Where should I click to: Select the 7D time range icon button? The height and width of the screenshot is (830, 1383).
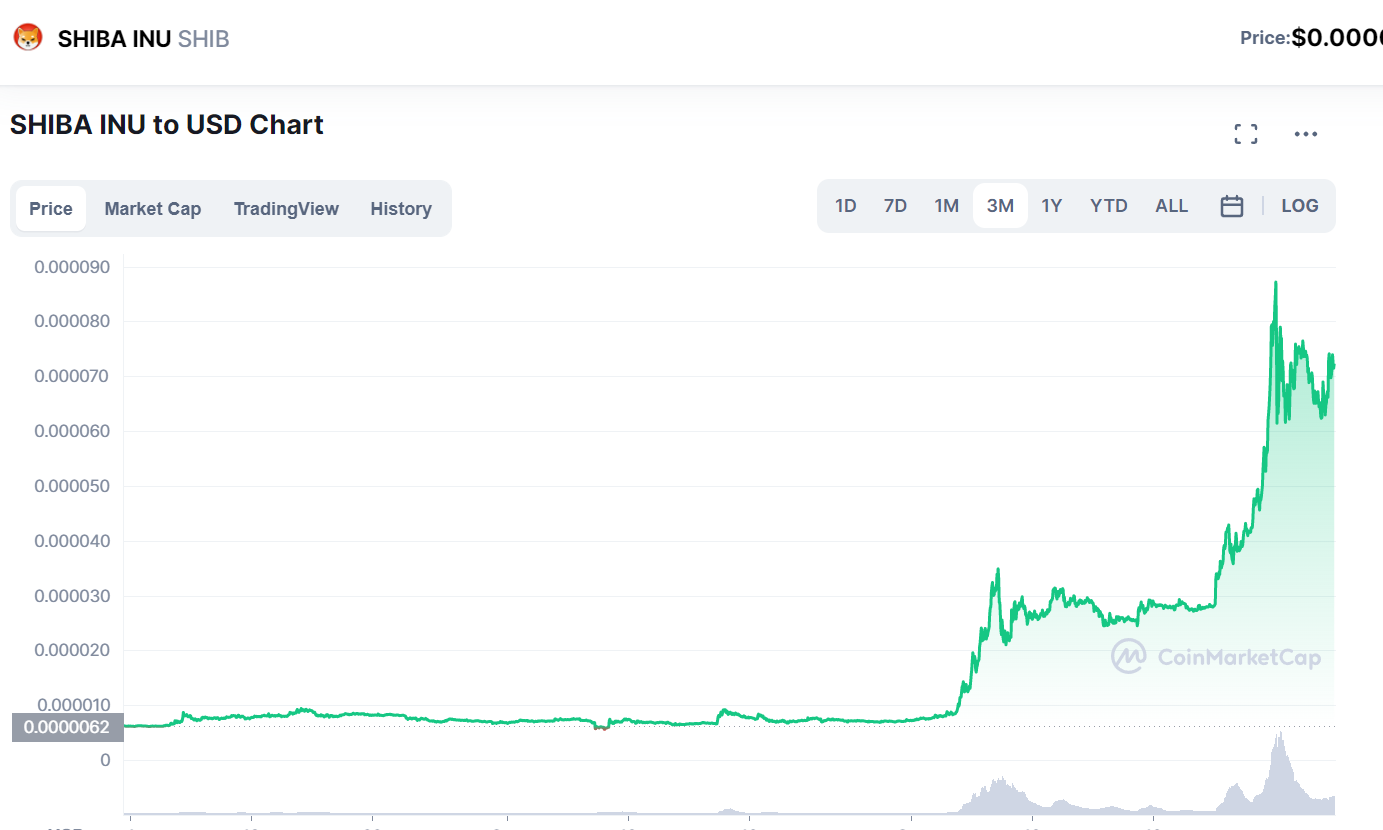click(895, 205)
